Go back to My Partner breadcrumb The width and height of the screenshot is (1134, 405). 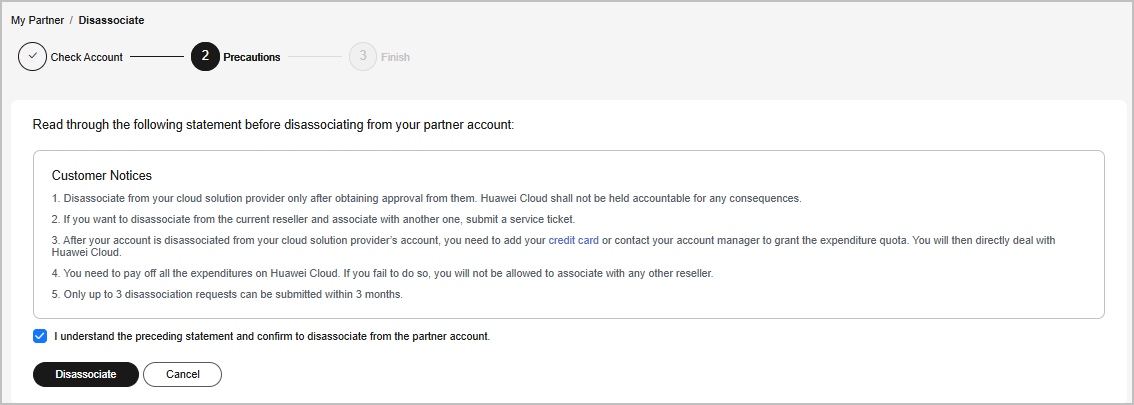[x=38, y=20]
